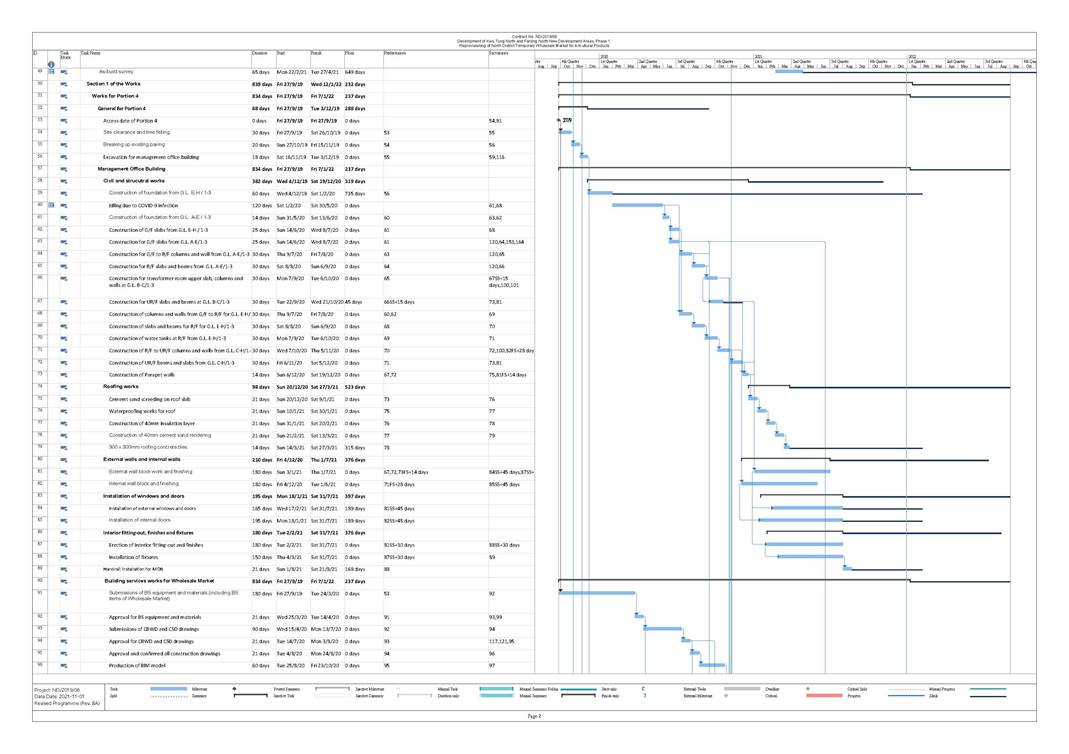Screen dimensions: 1069x754
Task: Click the Access date of Portion 4 milestone marker
Action: coord(558,120)
